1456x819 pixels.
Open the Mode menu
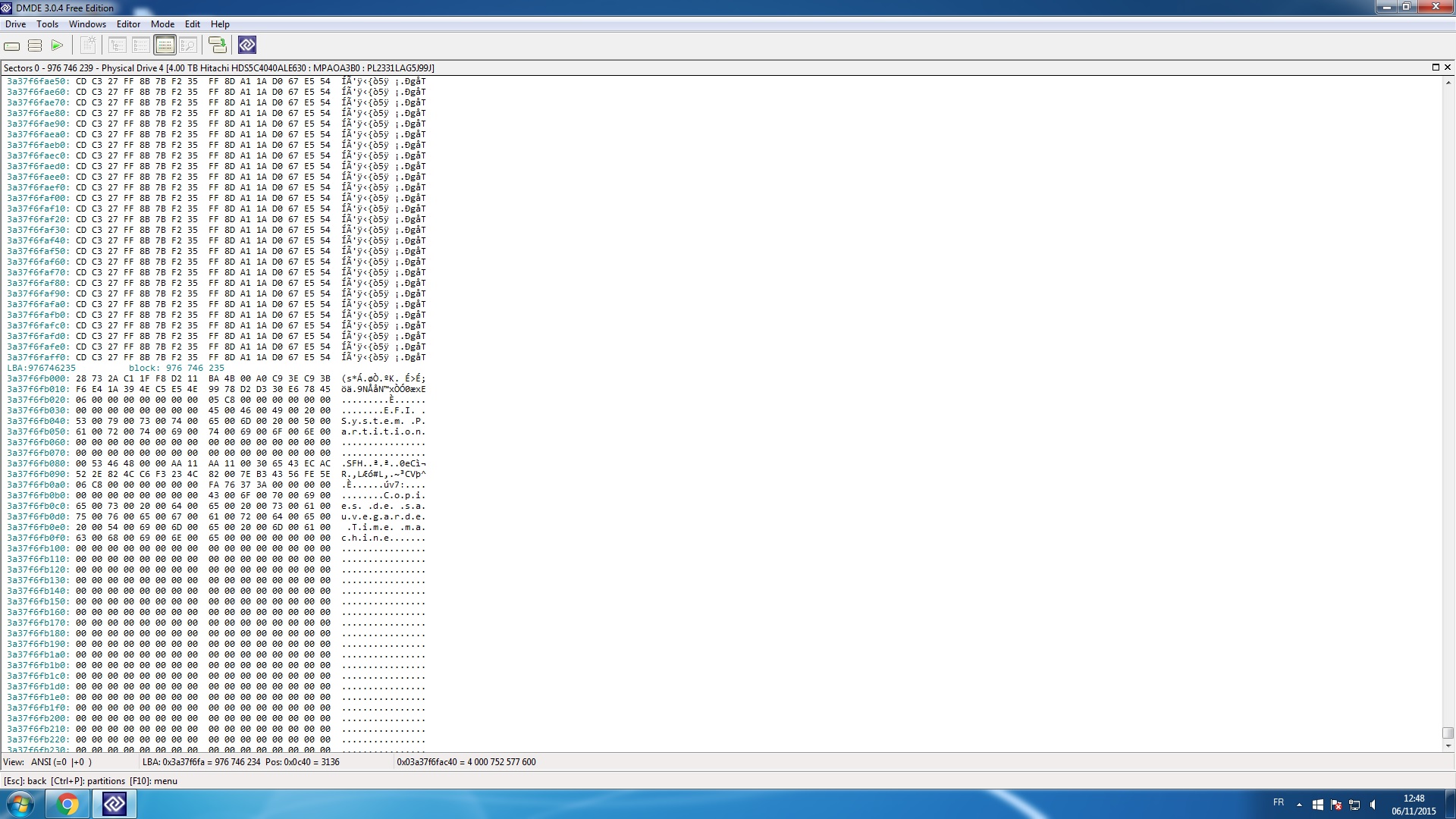[162, 24]
